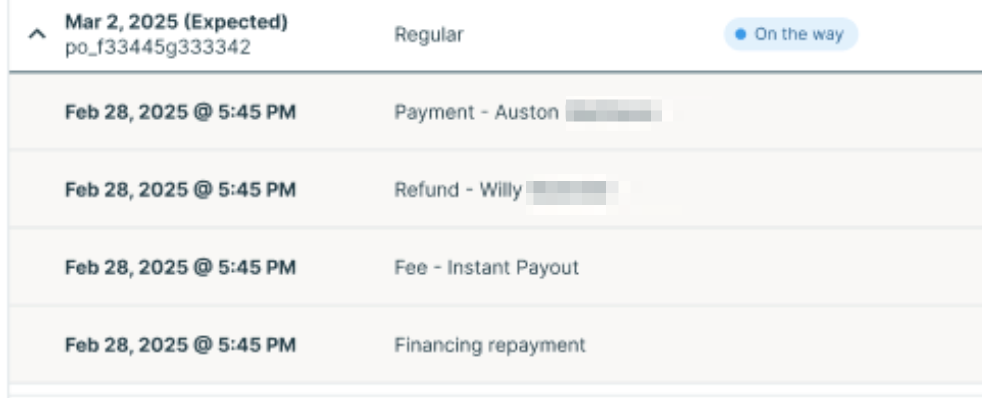Click the Regular payout type label

coord(429,34)
